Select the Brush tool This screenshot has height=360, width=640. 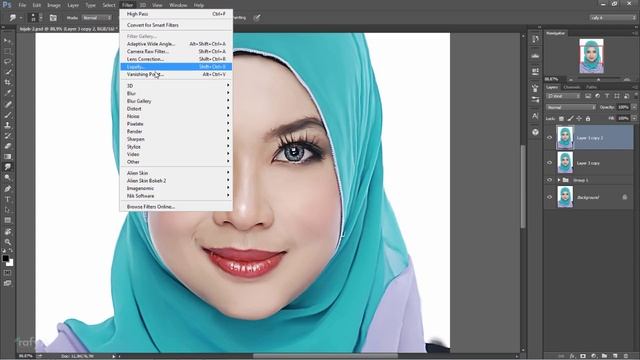pyautogui.click(x=7, y=115)
